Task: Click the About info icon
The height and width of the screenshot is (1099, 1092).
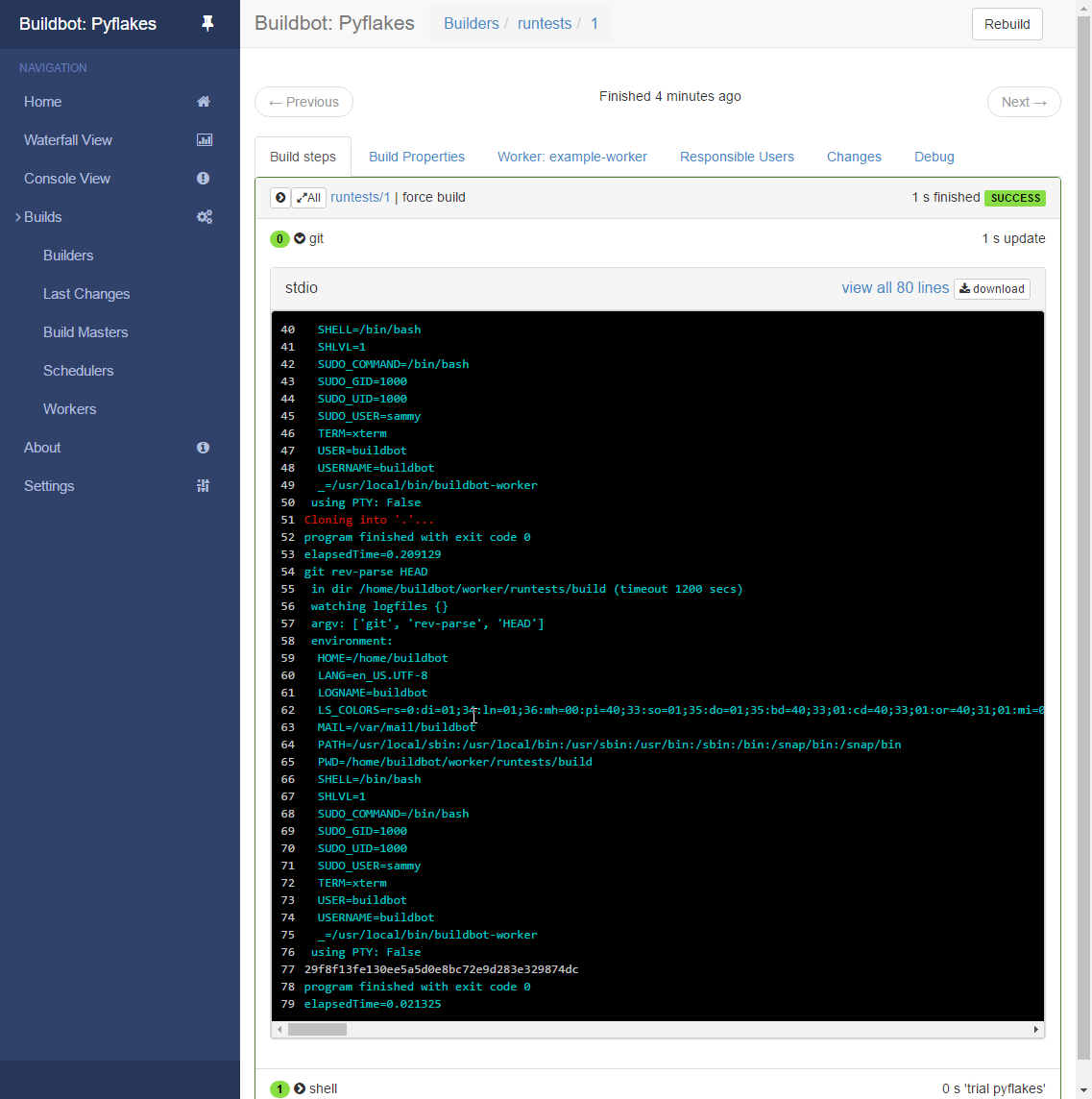Action: pos(204,448)
